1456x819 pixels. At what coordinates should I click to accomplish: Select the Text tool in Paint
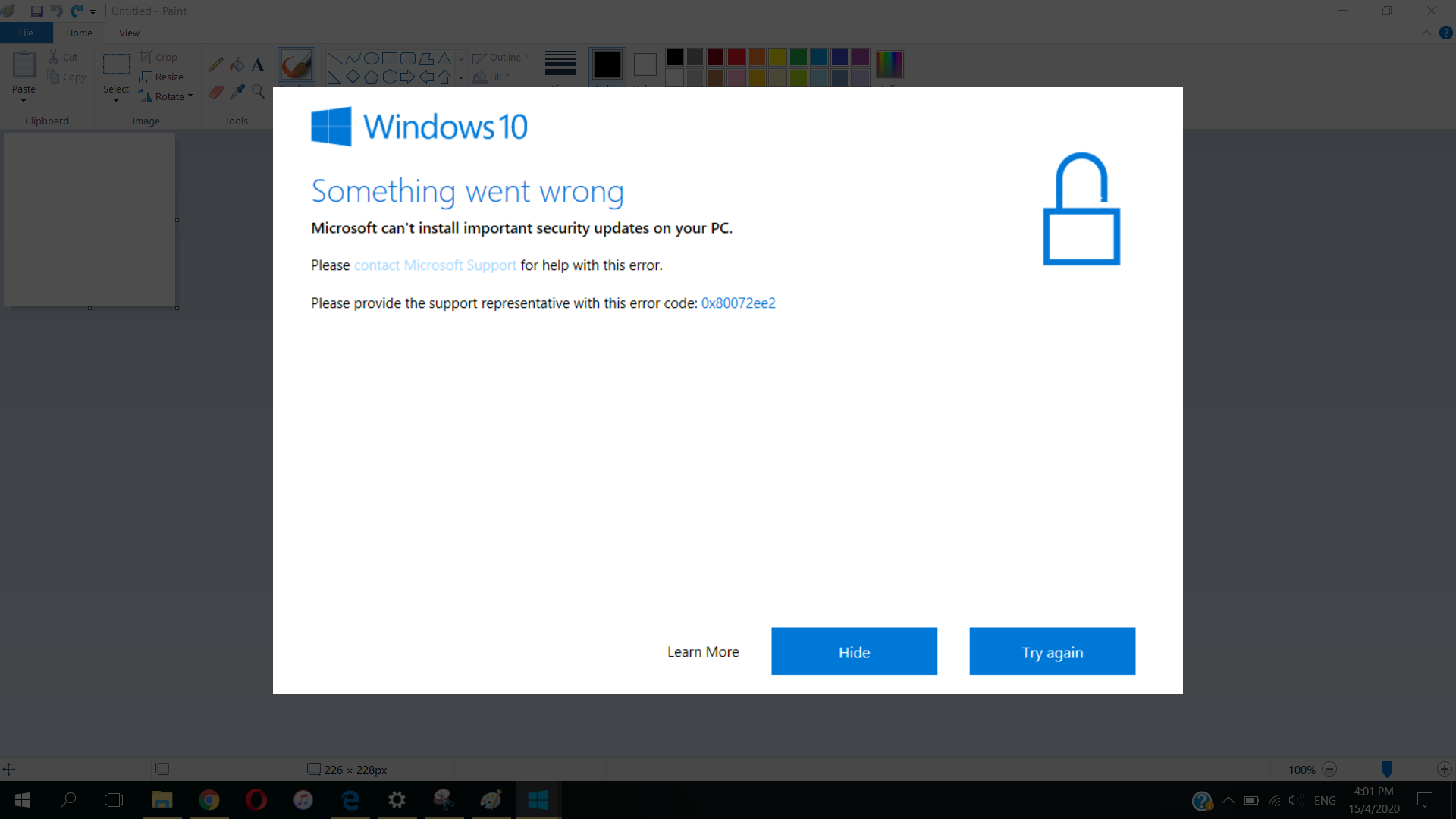coord(258,65)
